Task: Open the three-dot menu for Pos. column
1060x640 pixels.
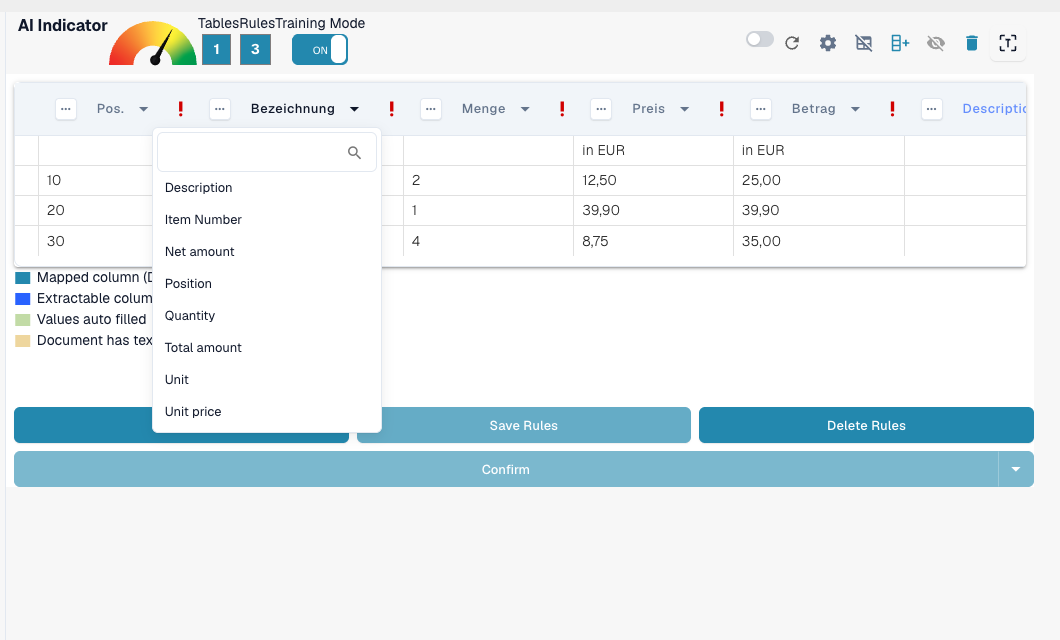Action: pos(66,109)
